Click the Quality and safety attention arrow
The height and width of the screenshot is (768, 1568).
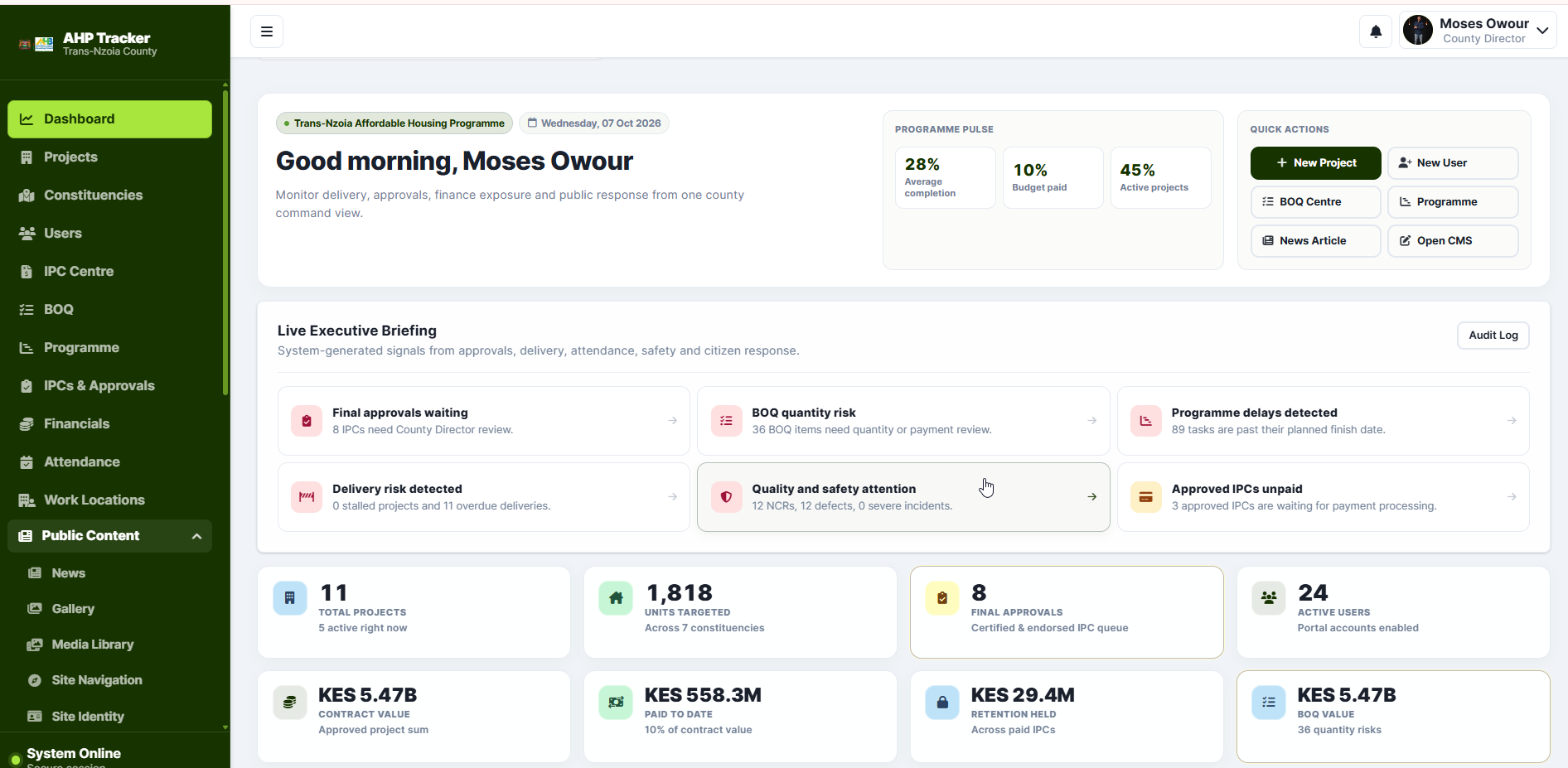[x=1092, y=497]
